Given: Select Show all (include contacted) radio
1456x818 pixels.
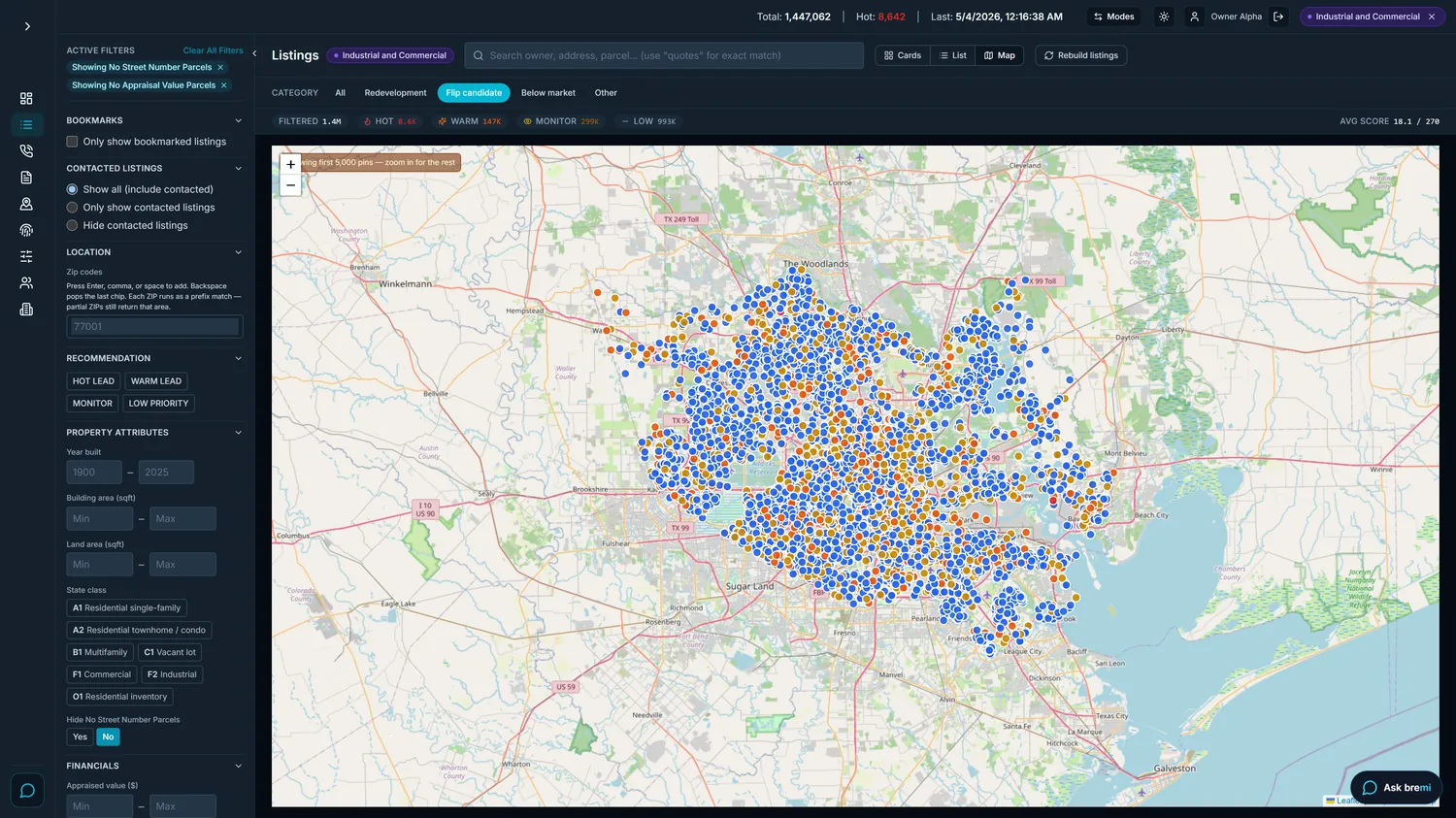Looking at the screenshot, I should (x=72, y=189).
